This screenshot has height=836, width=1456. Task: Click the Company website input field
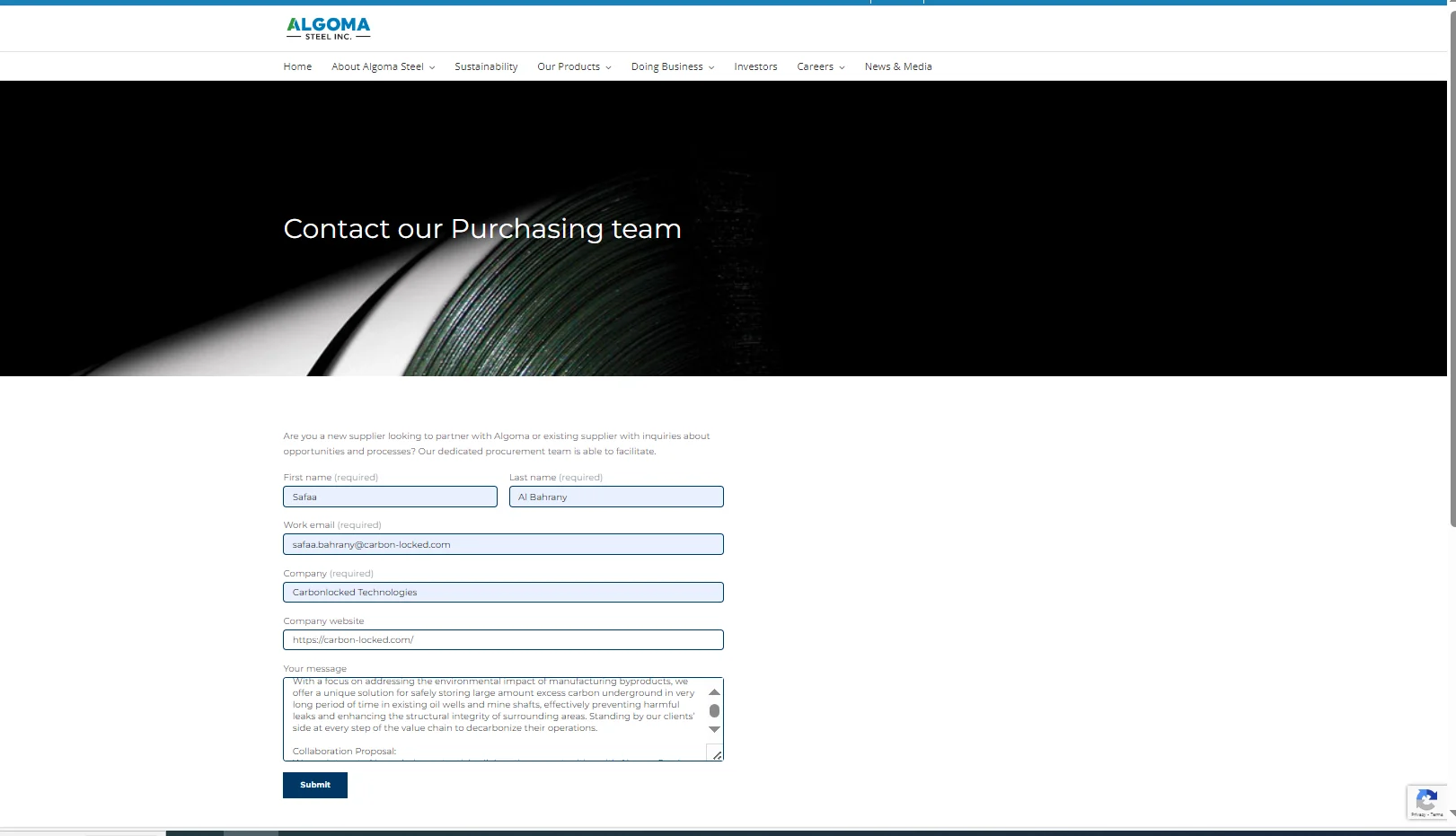pos(503,639)
